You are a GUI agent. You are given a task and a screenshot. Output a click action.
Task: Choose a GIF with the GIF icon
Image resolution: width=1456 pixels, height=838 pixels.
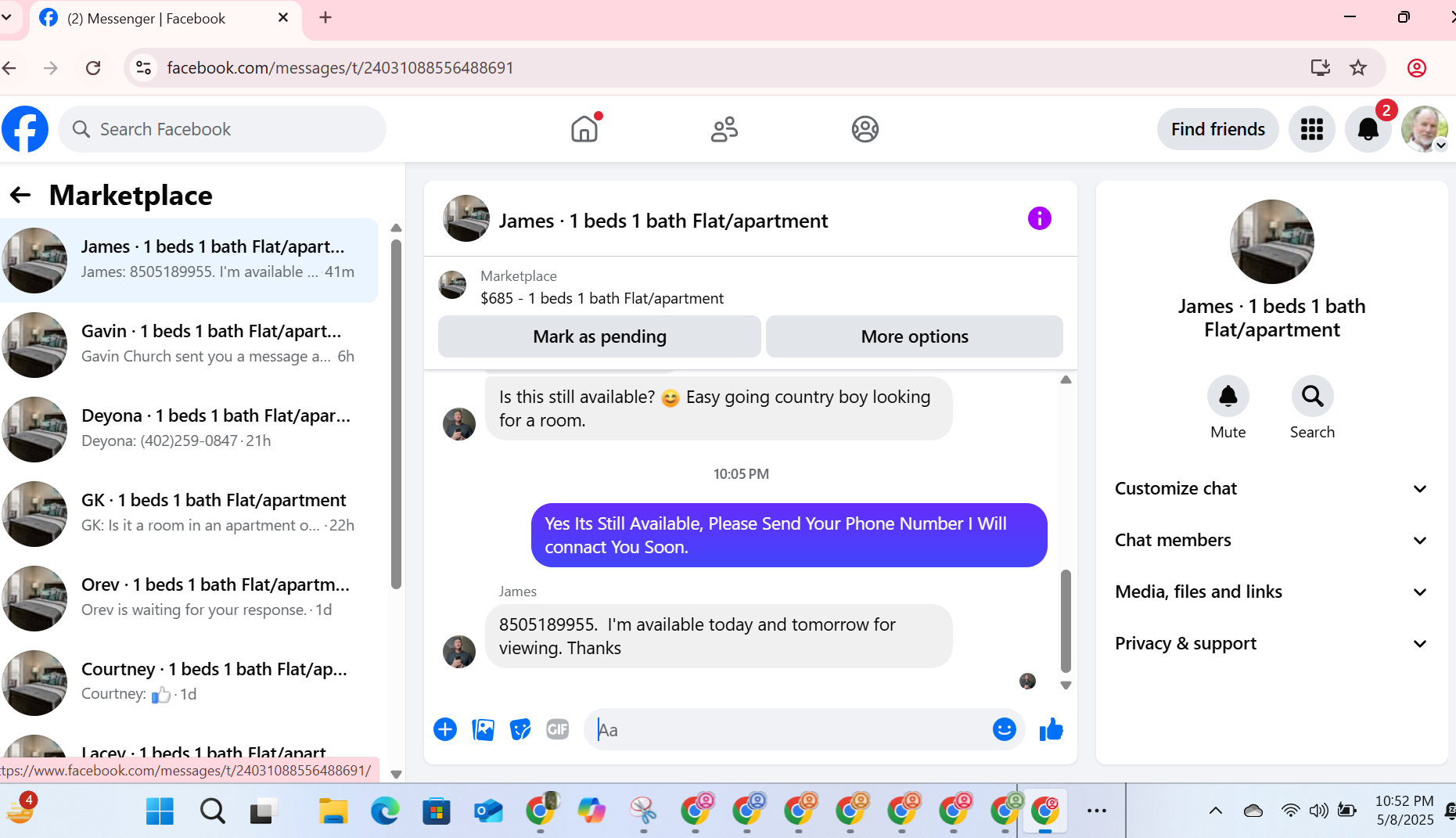click(558, 729)
